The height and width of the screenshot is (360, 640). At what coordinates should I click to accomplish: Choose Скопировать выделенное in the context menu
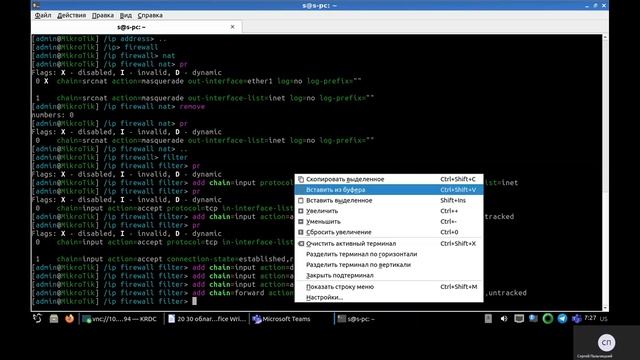[389, 179]
